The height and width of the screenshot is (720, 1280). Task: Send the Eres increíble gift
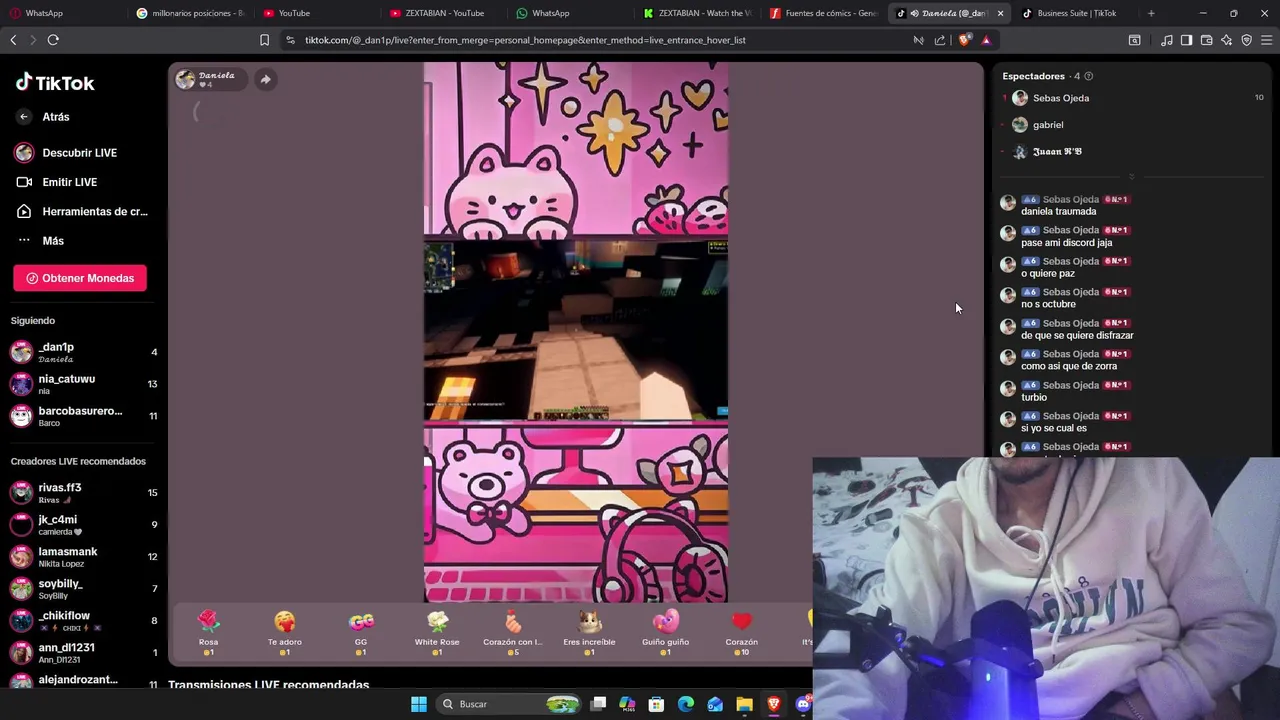pyautogui.click(x=589, y=632)
